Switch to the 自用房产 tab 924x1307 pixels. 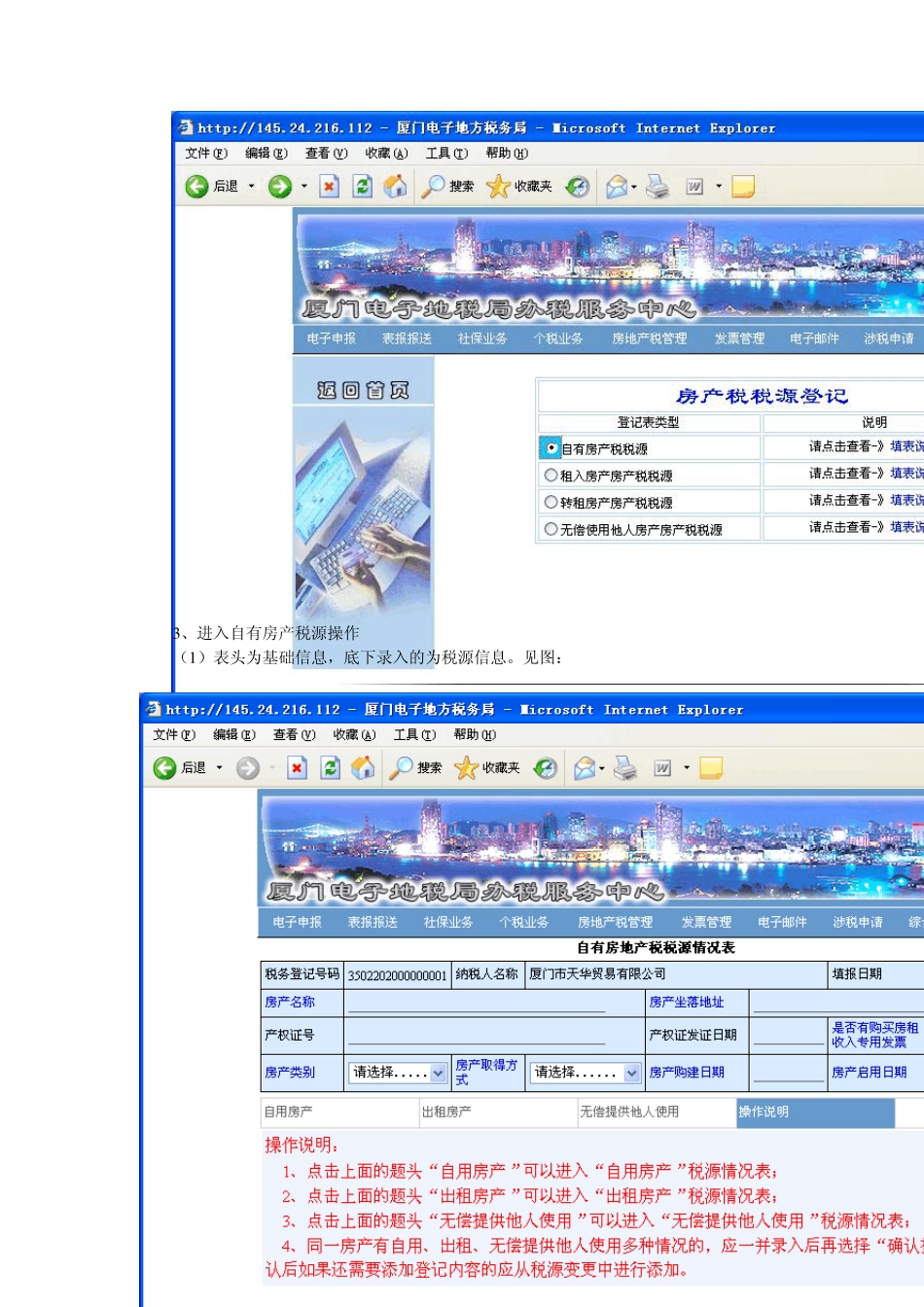pyautogui.click(x=340, y=1112)
